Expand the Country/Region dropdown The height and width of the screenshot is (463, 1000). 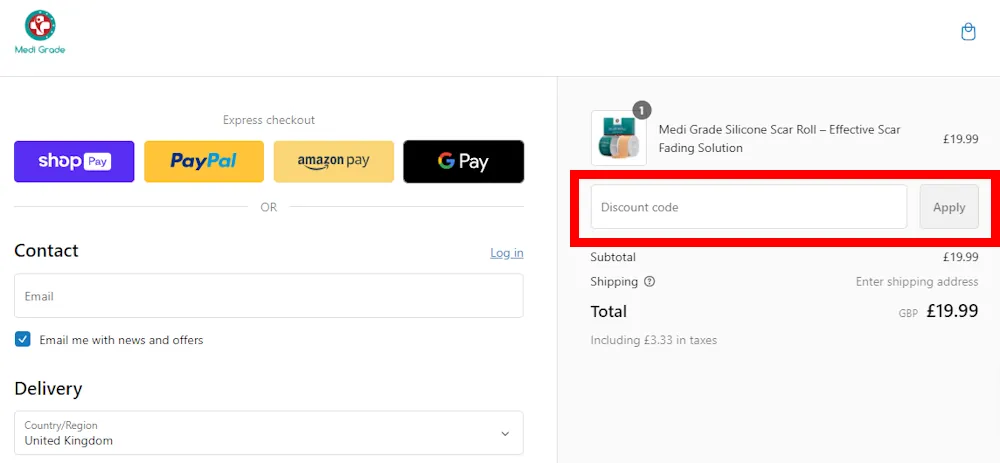coord(268,433)
